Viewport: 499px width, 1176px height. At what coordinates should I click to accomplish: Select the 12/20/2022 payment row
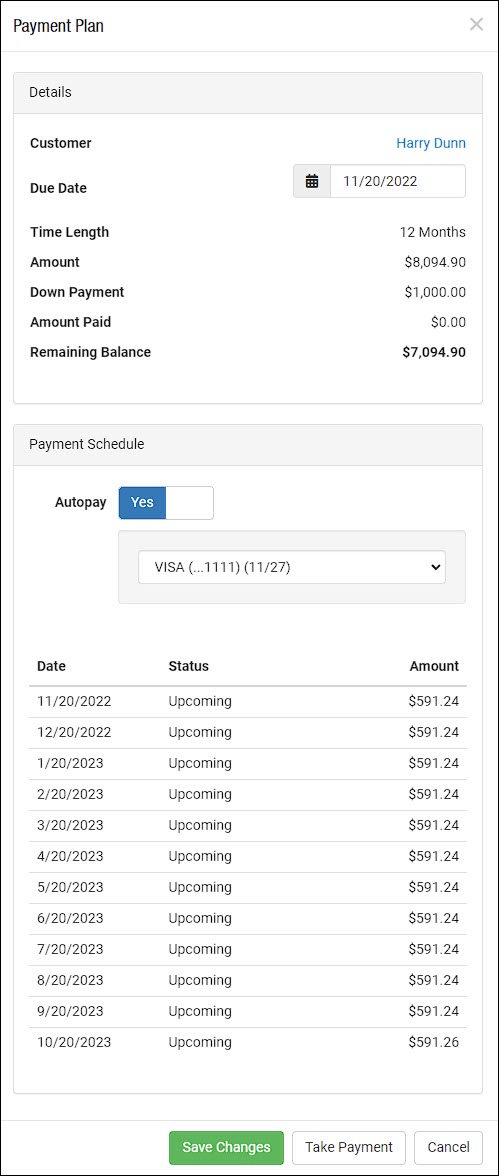248,733
